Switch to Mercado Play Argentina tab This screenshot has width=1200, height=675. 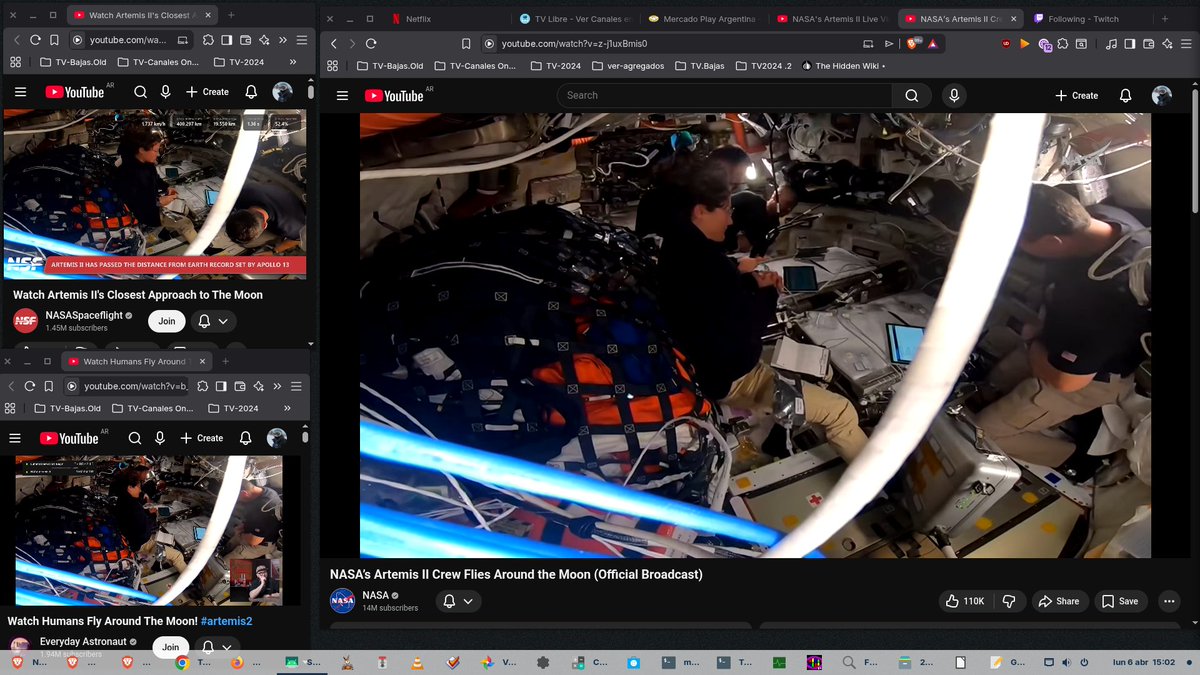pyautogui.click(x=704, y=19)
